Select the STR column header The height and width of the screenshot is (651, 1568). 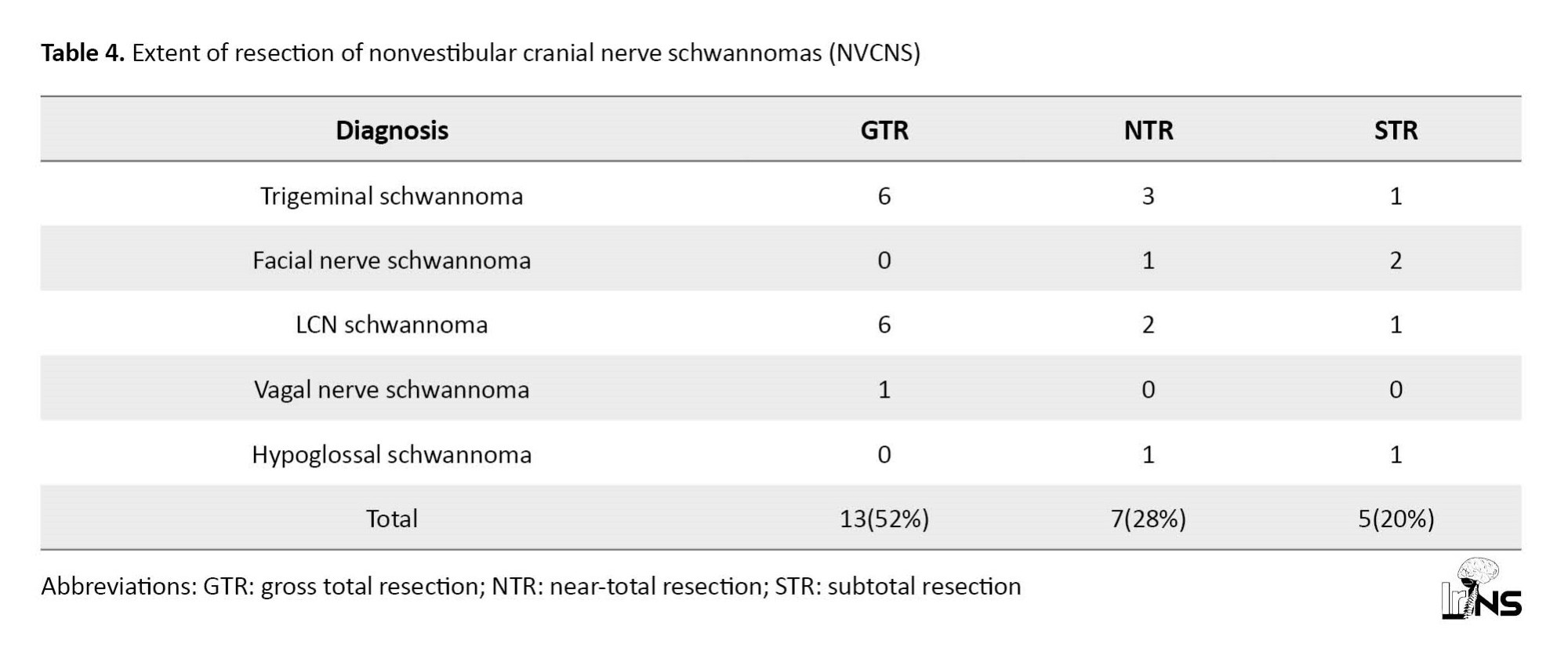pos(1396,130)
